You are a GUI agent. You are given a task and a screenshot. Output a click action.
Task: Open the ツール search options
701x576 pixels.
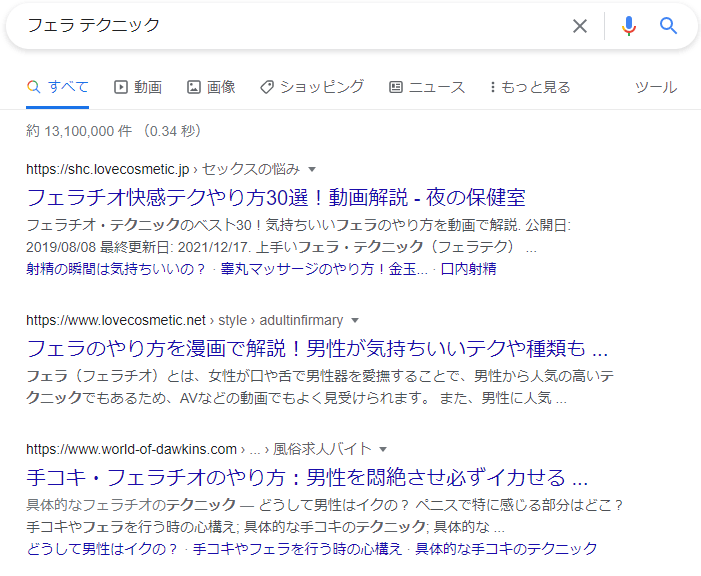coord(656,87)
